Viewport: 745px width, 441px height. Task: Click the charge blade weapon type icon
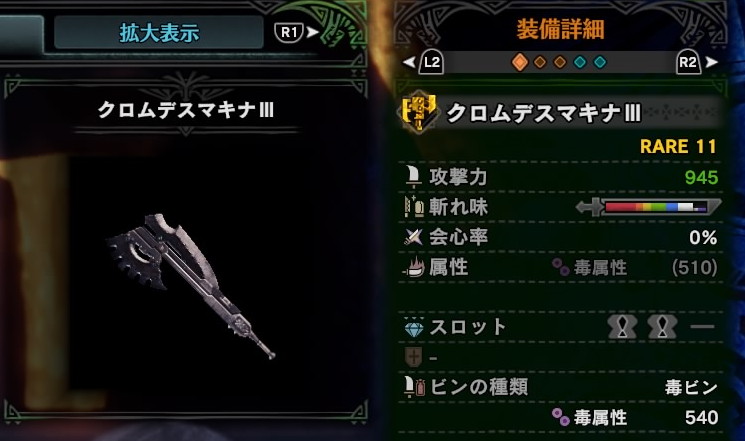pyautogui.click(x=419, y=112)
